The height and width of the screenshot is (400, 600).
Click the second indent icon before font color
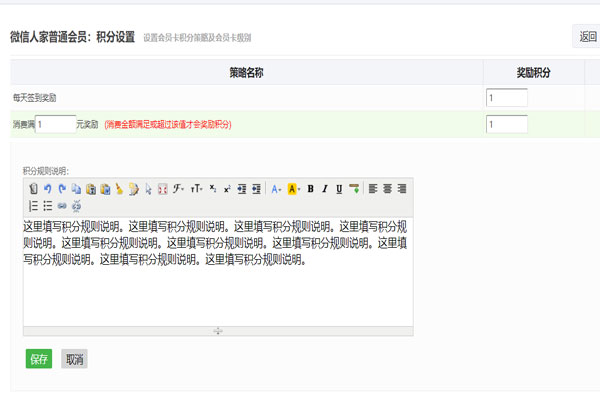256,189
